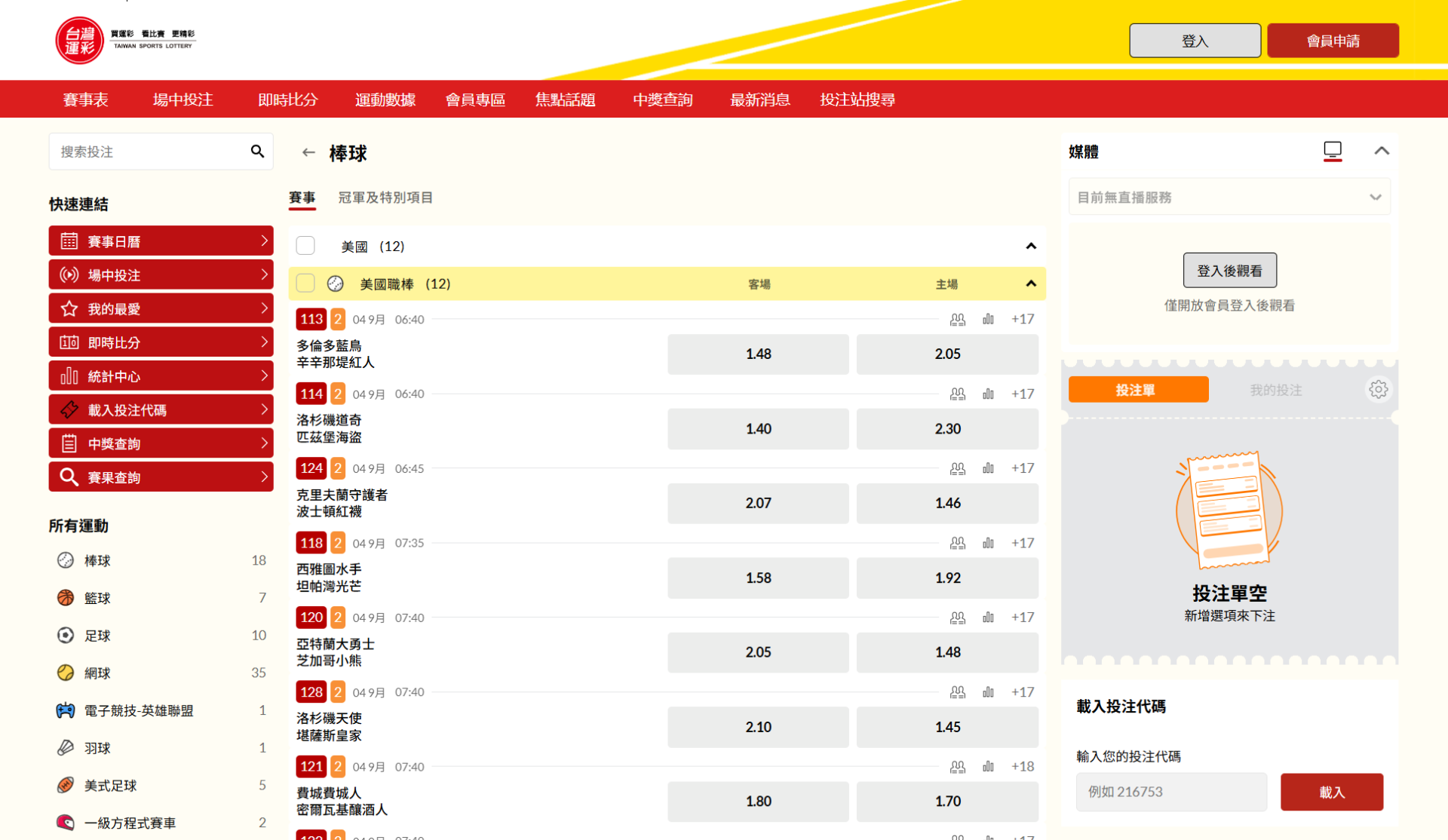Viewport: 1448px width, 840px height.
Task: Switch to 投注單 tab
Action: 1138,390
